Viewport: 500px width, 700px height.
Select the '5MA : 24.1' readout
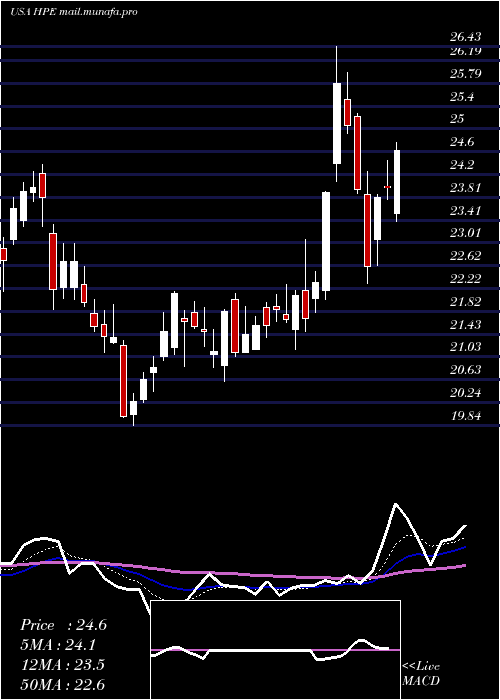click(x=58, y=645)
